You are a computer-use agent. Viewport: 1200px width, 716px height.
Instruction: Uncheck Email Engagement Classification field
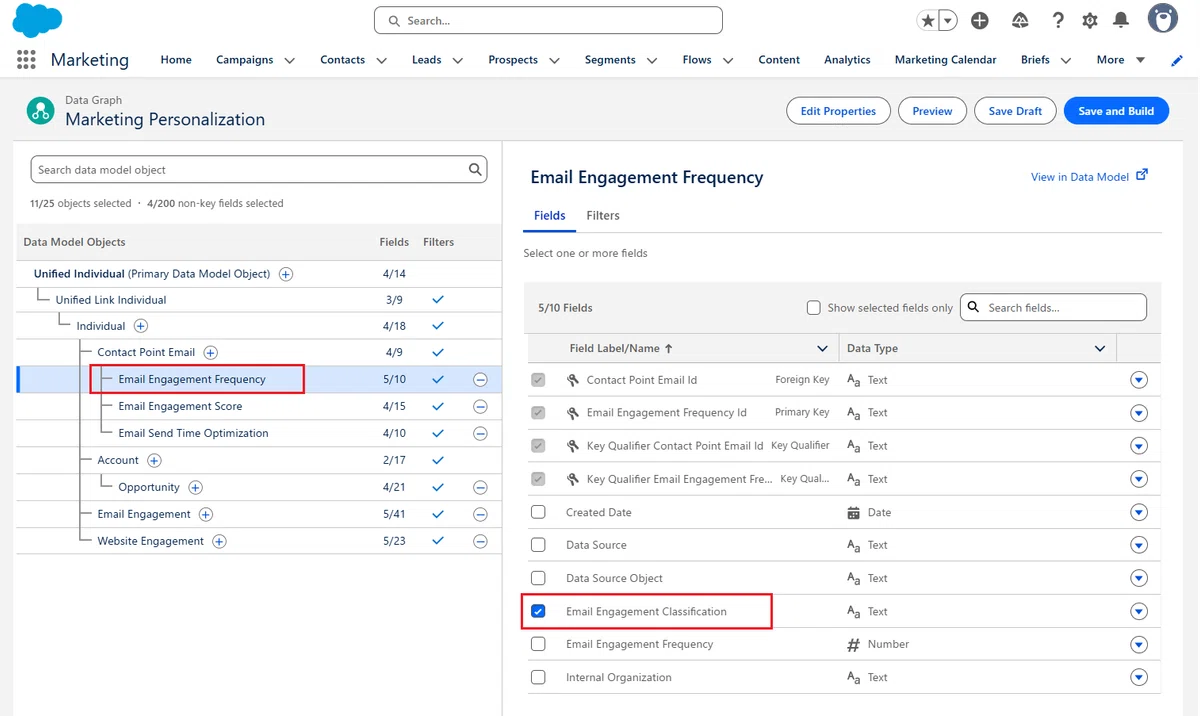[538, 611]
